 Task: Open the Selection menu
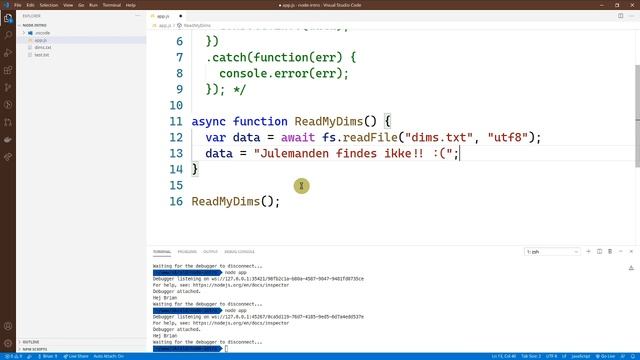coord(49,5)
